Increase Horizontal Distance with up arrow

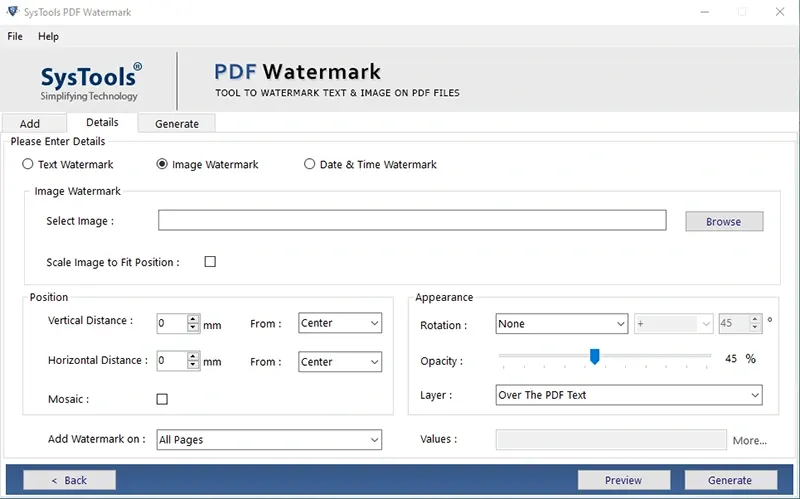[x=193, y=356]
